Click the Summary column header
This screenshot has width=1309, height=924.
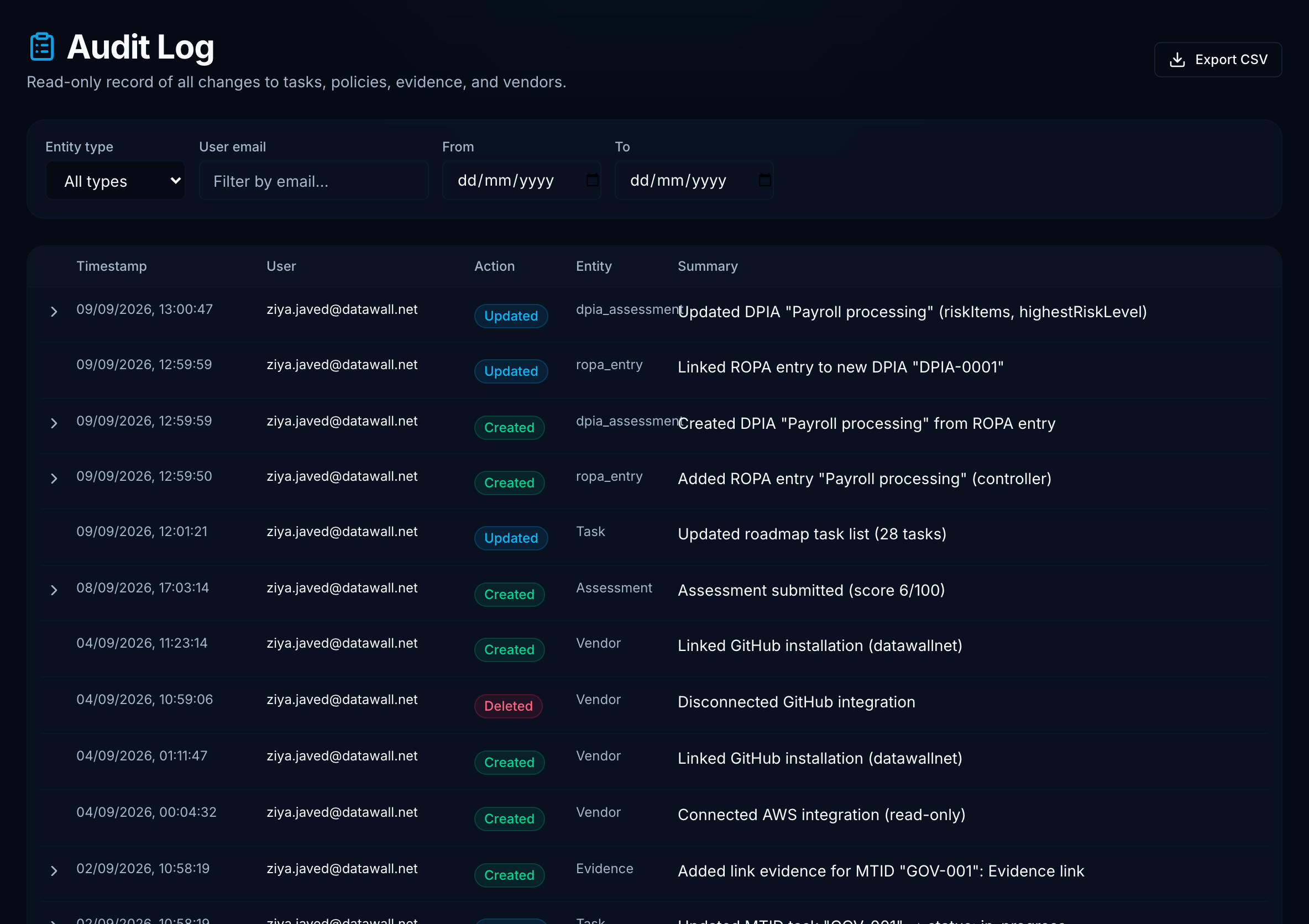708,266
